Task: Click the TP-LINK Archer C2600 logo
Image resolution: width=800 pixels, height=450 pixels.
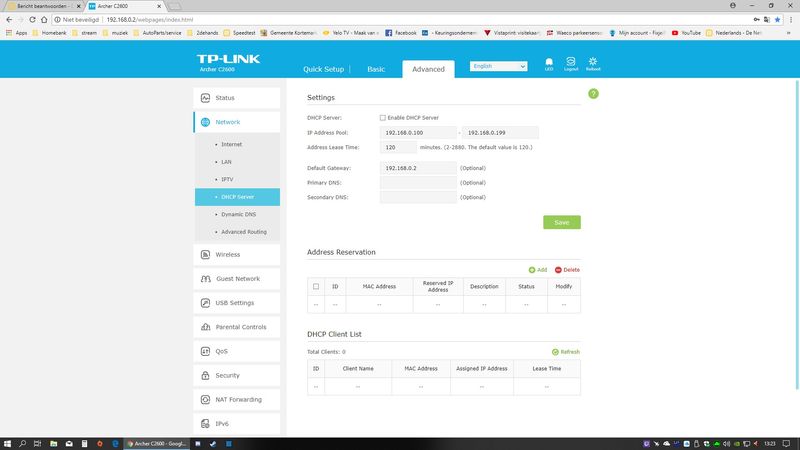Action: tap(228, 63)
